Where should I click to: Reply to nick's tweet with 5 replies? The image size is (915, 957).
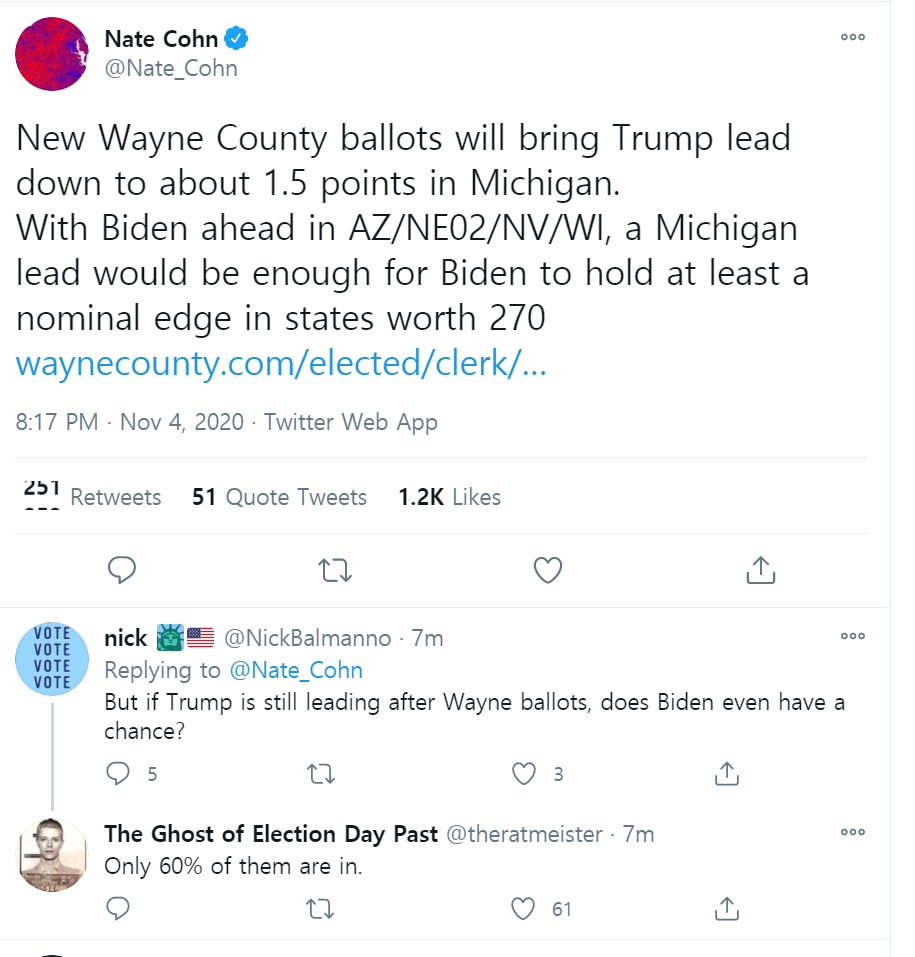coord(119,773)
